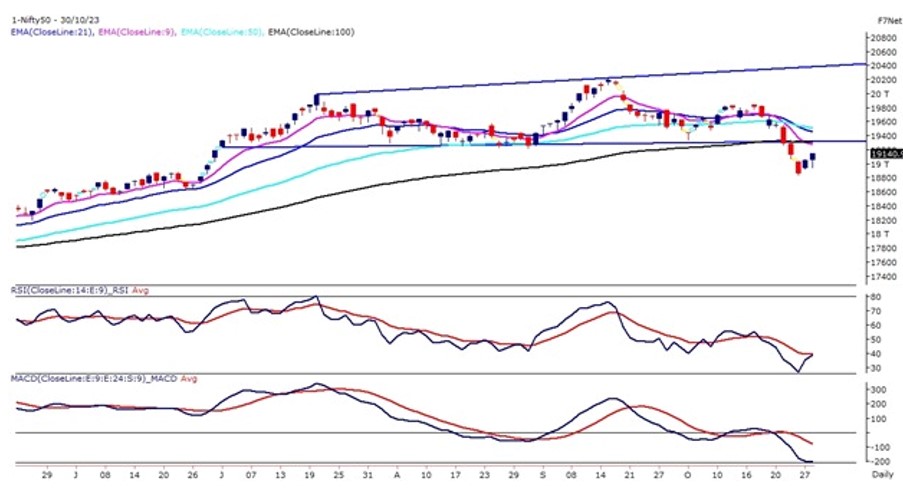
Task: Click the 18200 price axis value
Action: [883, 220]
